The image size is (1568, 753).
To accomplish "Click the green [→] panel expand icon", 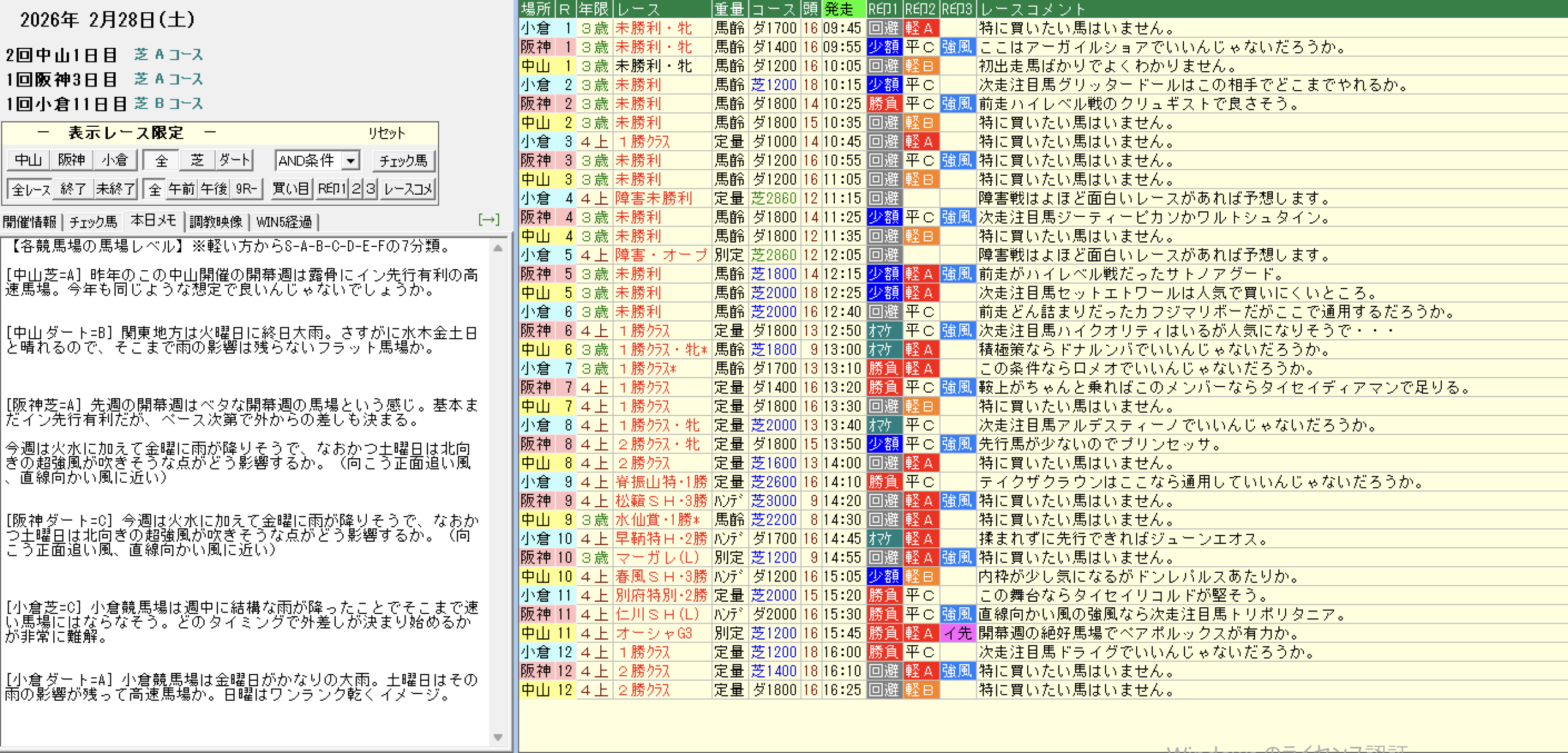I will [488, 219].
